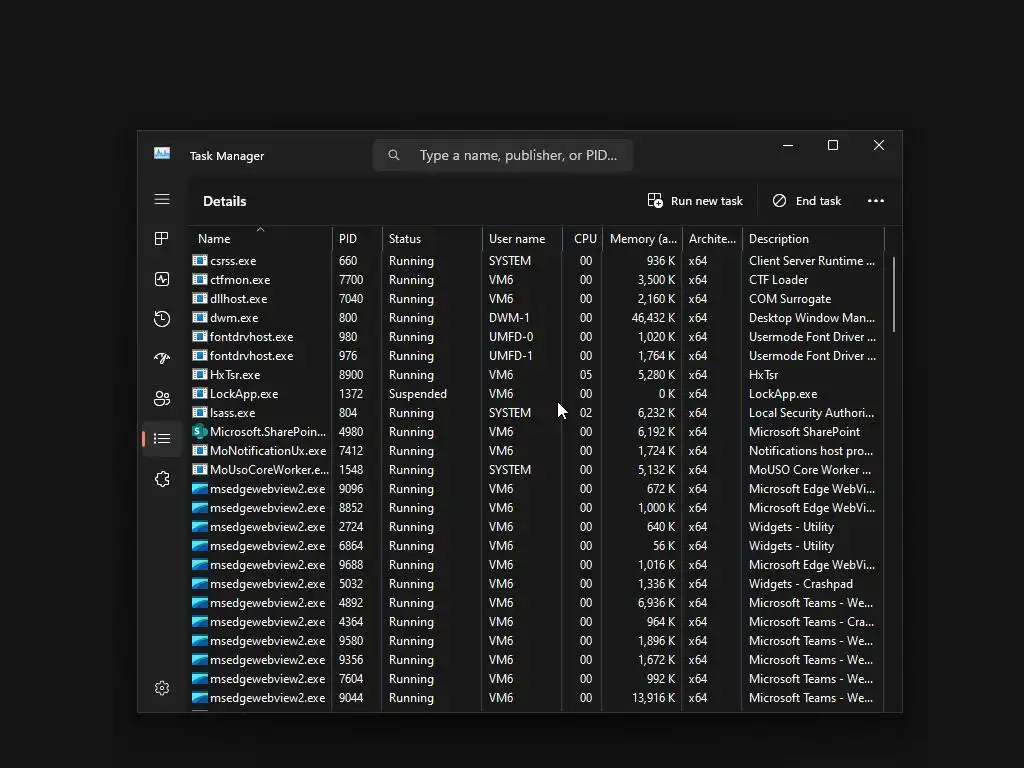Sort by the Name column header
The width and height of the screenshot is (1024, 768).
260,238
